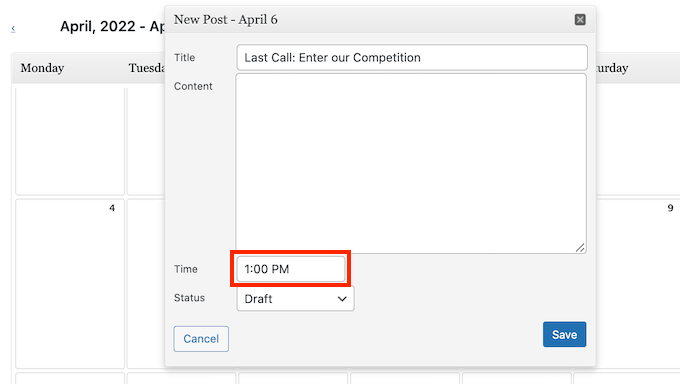Click the Status field label

(189, 298)
